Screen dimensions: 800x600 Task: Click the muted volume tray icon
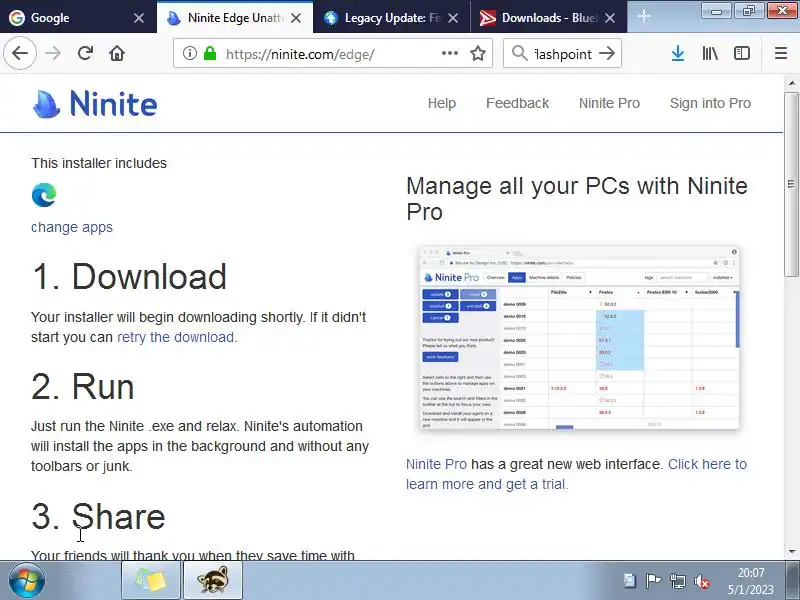click(702, 581)
